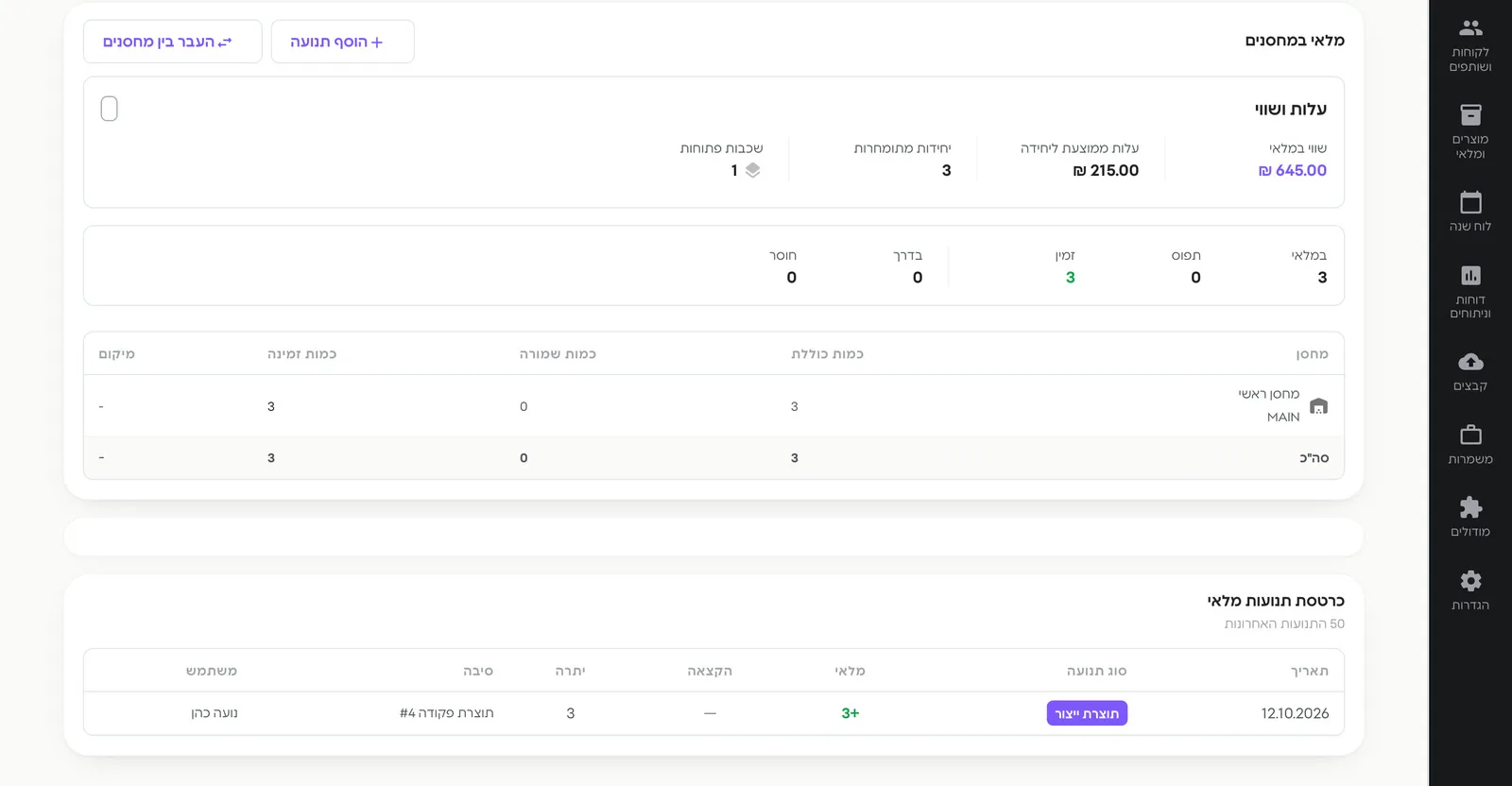Click the תוצרת פקודה #4 reason cell
Screen dimensions: 1512x786
(446, 713)
